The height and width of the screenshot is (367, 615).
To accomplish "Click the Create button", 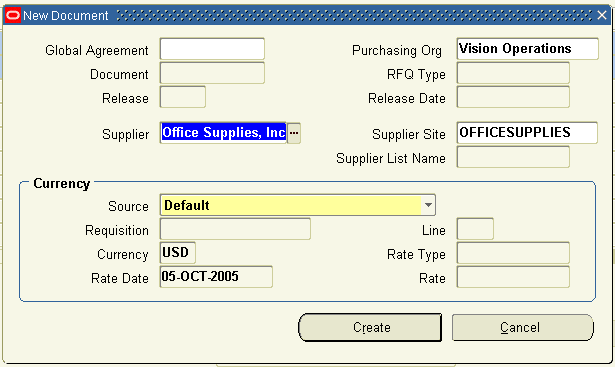I will [370, 327].
